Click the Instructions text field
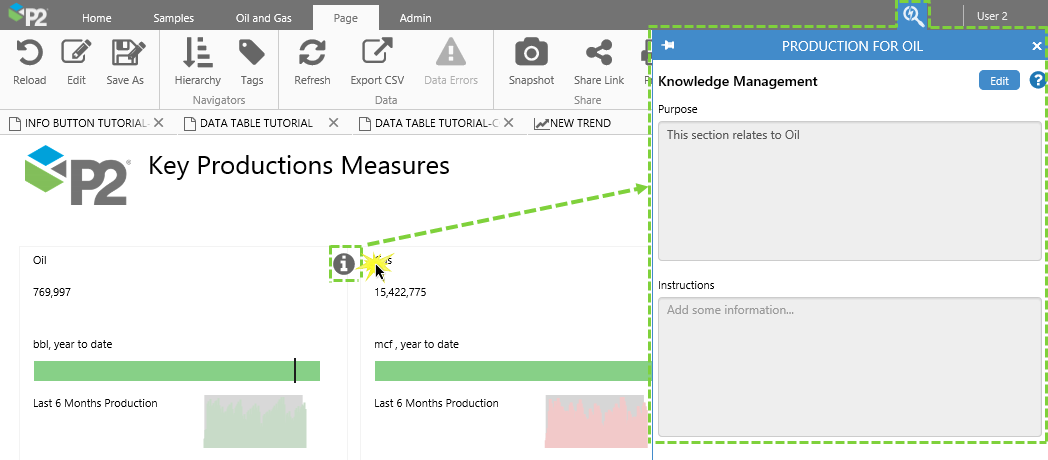 point(849,367)
